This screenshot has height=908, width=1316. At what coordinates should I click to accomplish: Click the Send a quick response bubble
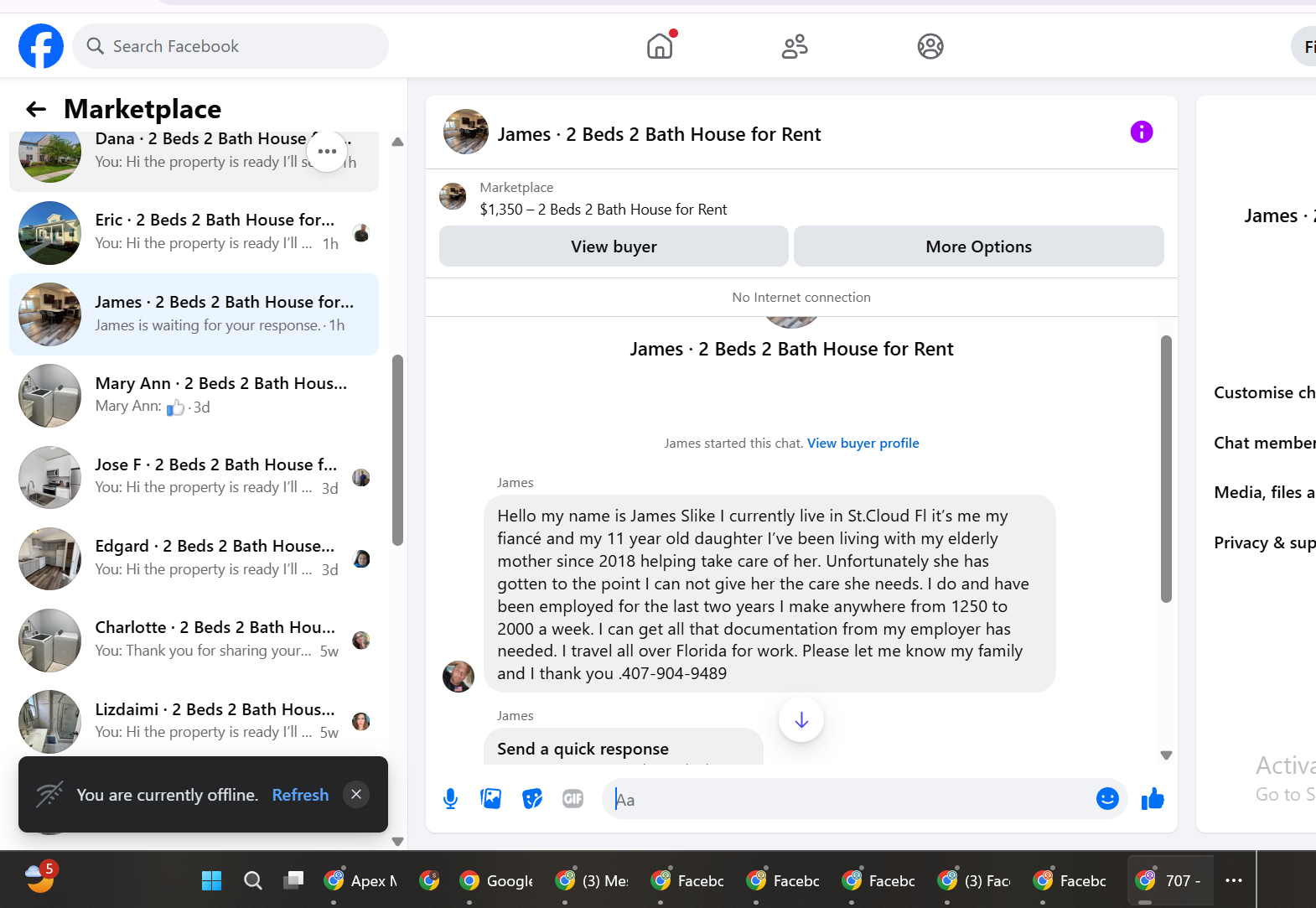[623, 747]
